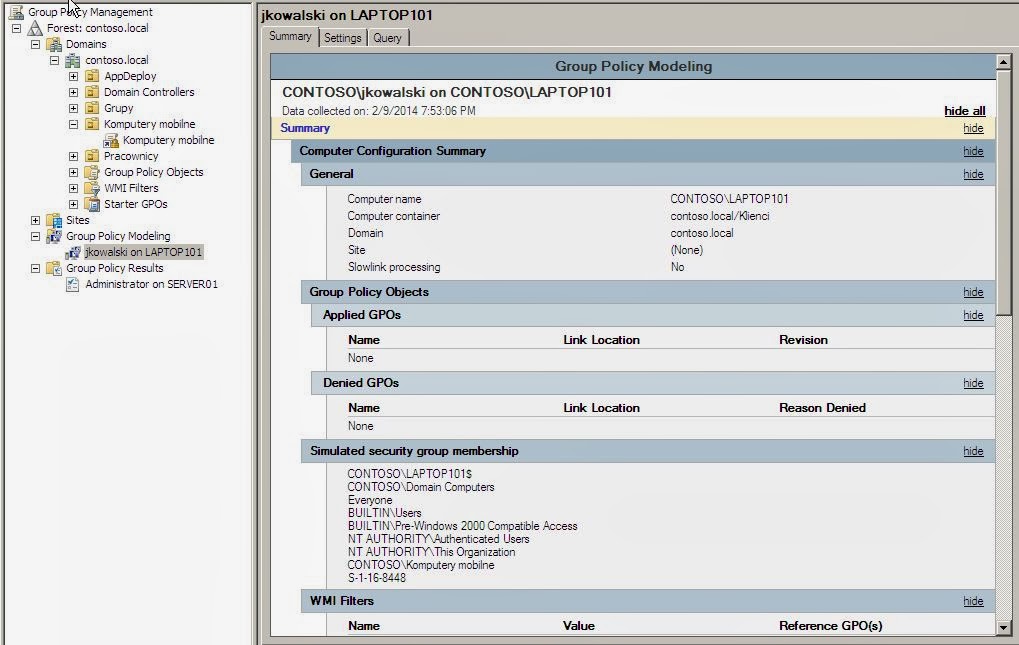Collapse the Simulated security group membership section

pyautogui.click(x=972, y=451)
